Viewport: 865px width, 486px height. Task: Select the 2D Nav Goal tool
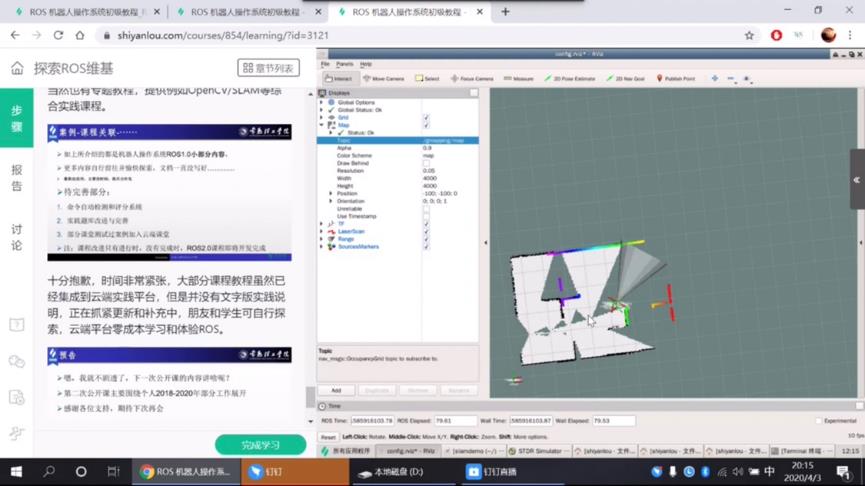tap(625, 78)
